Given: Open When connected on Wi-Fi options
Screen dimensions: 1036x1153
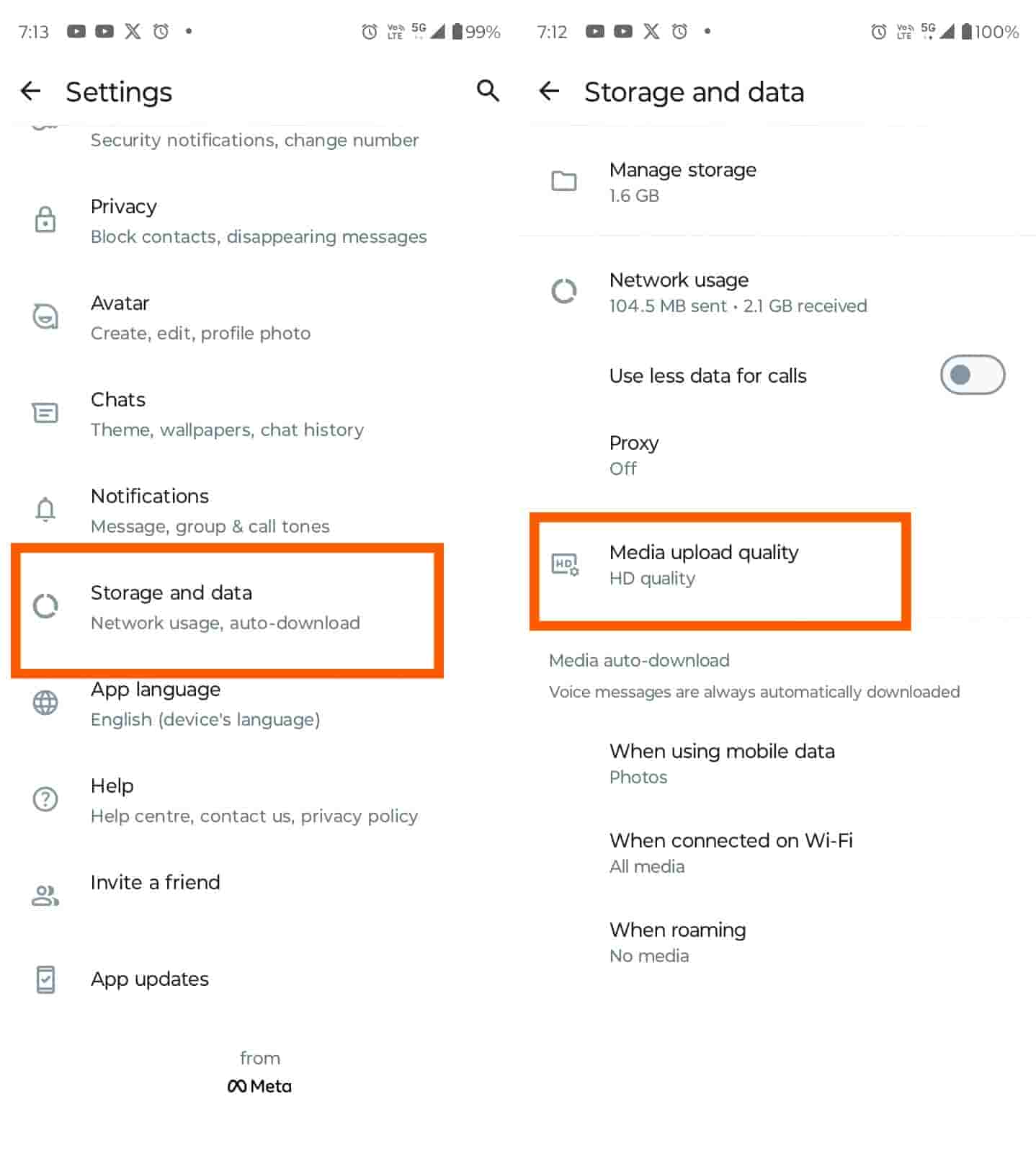Looking at the screenshot, I should 731,852.
